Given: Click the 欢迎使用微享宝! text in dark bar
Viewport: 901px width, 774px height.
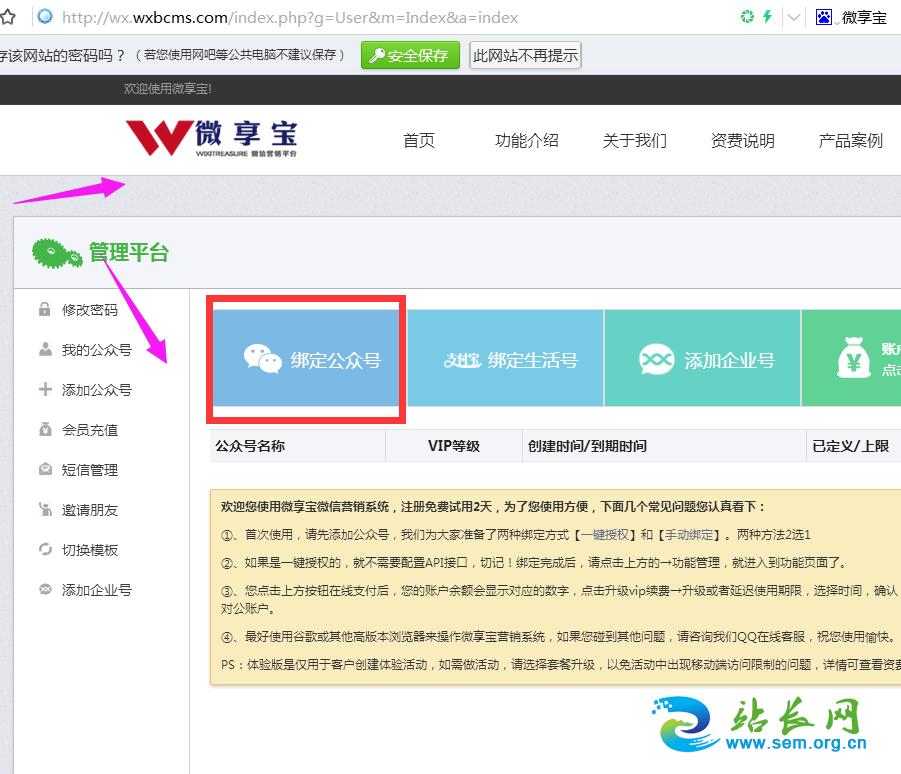Looking at the screenshot, I should [167, 89].
